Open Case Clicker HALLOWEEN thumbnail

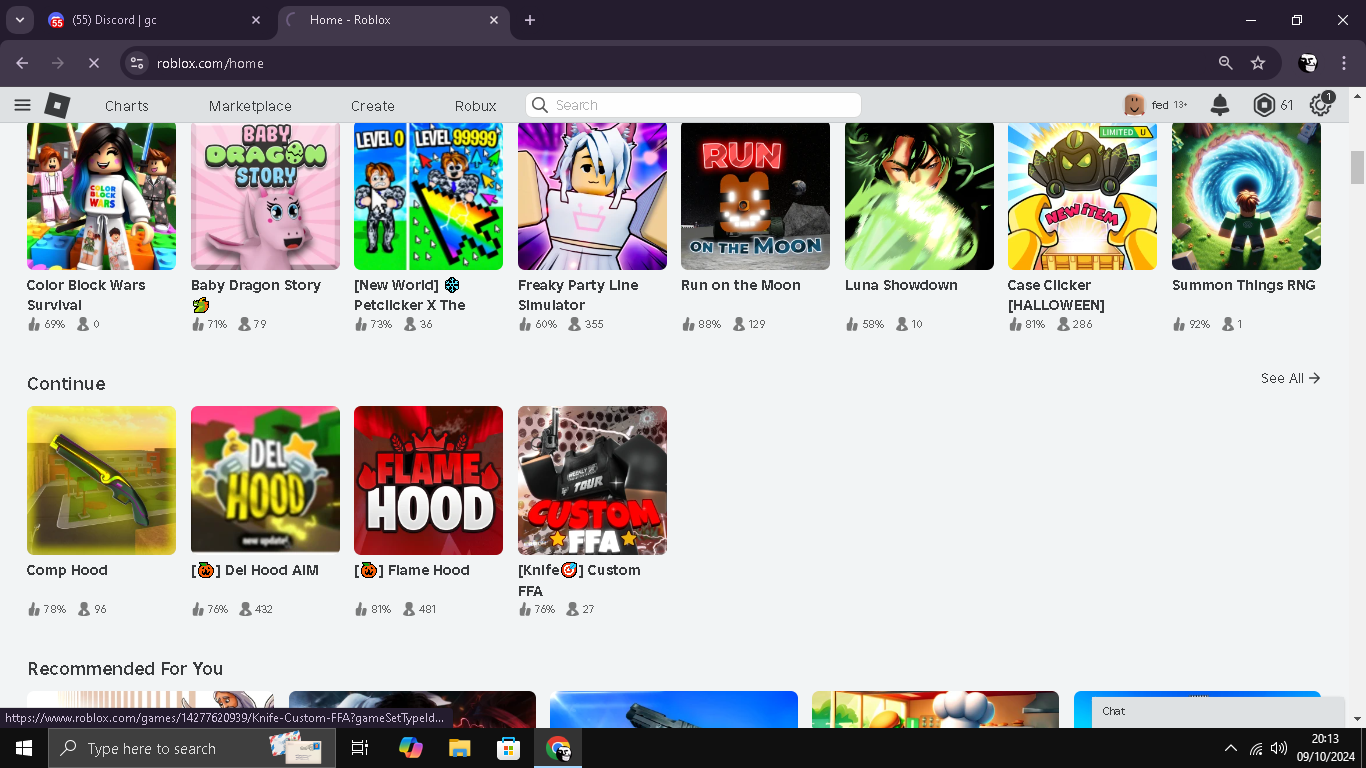[1082, 196]
